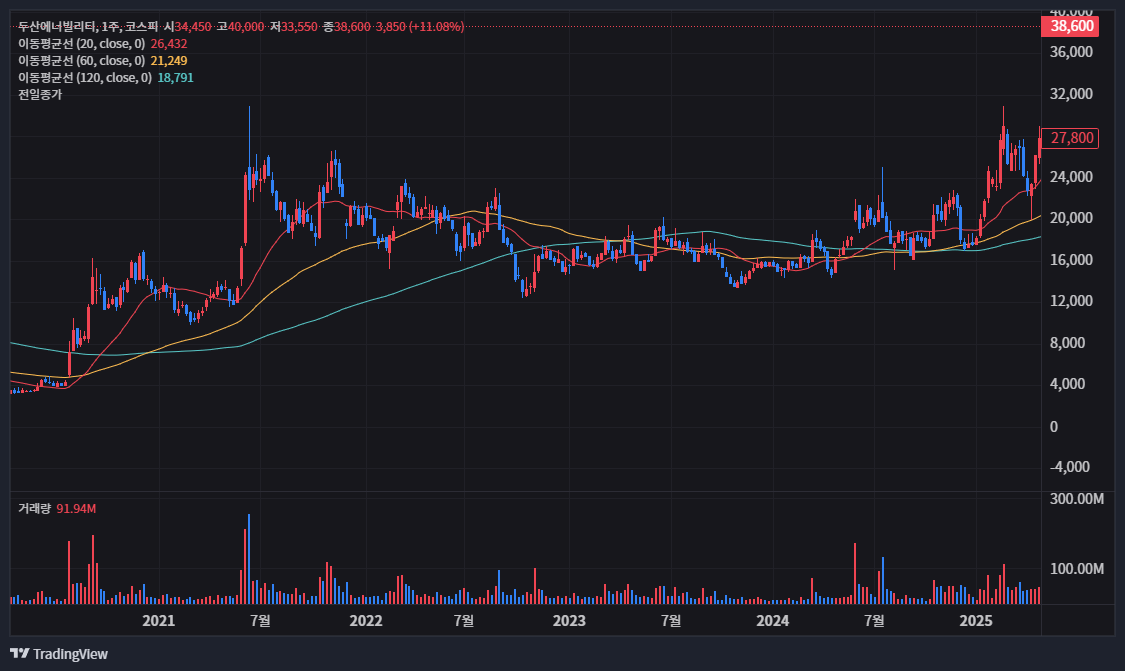
Task: Click the open price value 34,450
Action: click(193, 27)
